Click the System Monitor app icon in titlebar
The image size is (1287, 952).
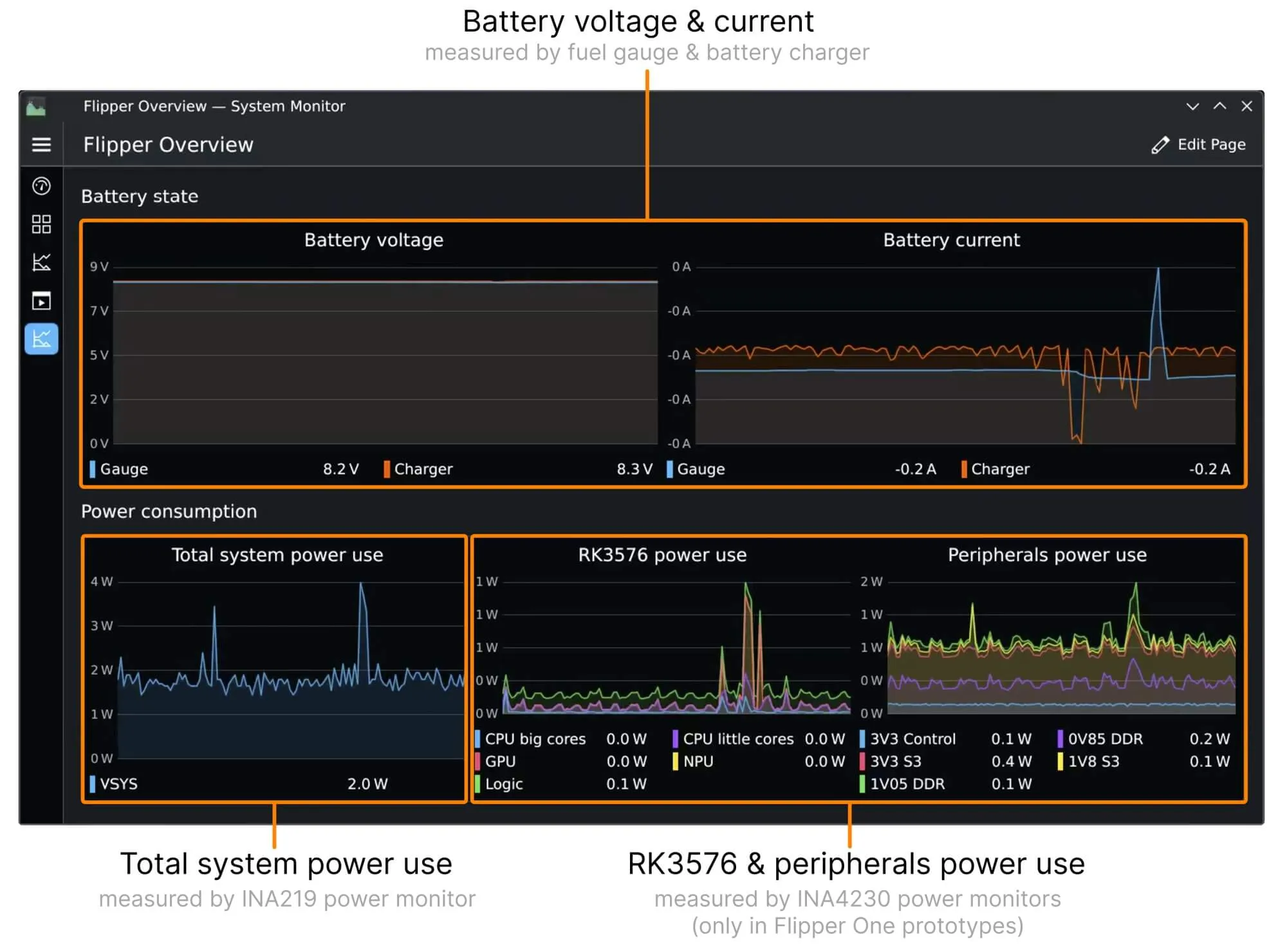[x=36, y=106]
